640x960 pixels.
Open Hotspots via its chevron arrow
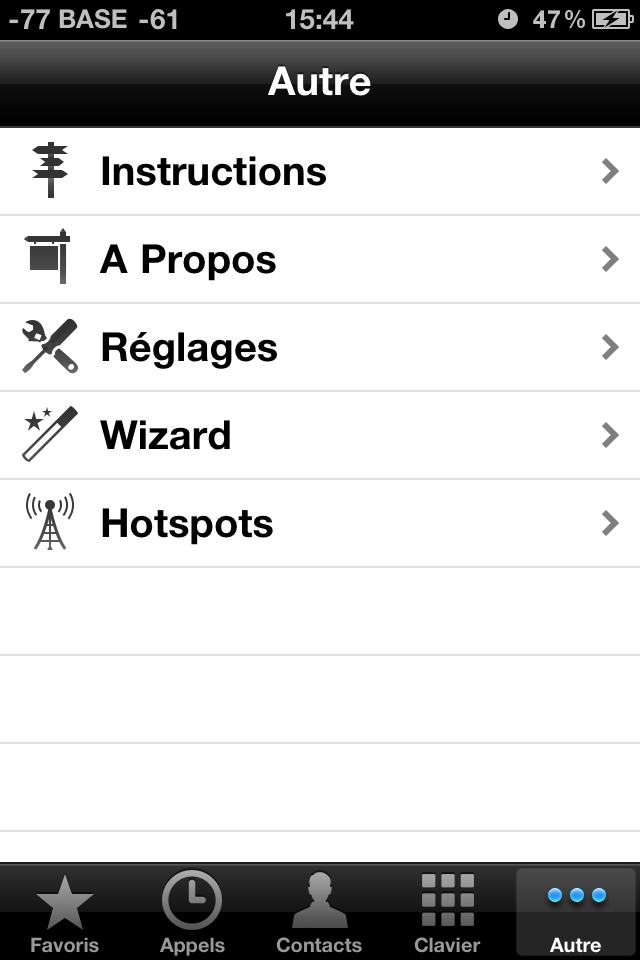click(x=610, y=523)
